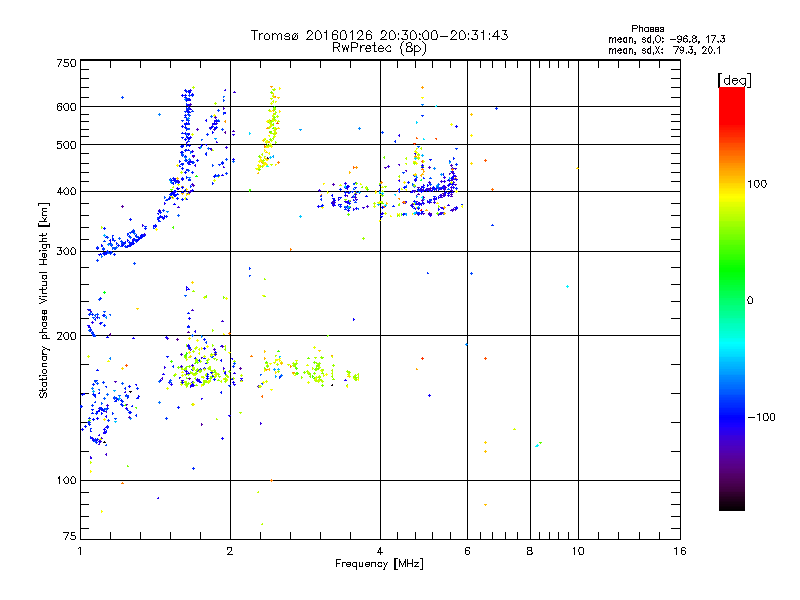Click the 'RwPretec (8p)' subtitle

pyautogui.click(x=379, y=48)
